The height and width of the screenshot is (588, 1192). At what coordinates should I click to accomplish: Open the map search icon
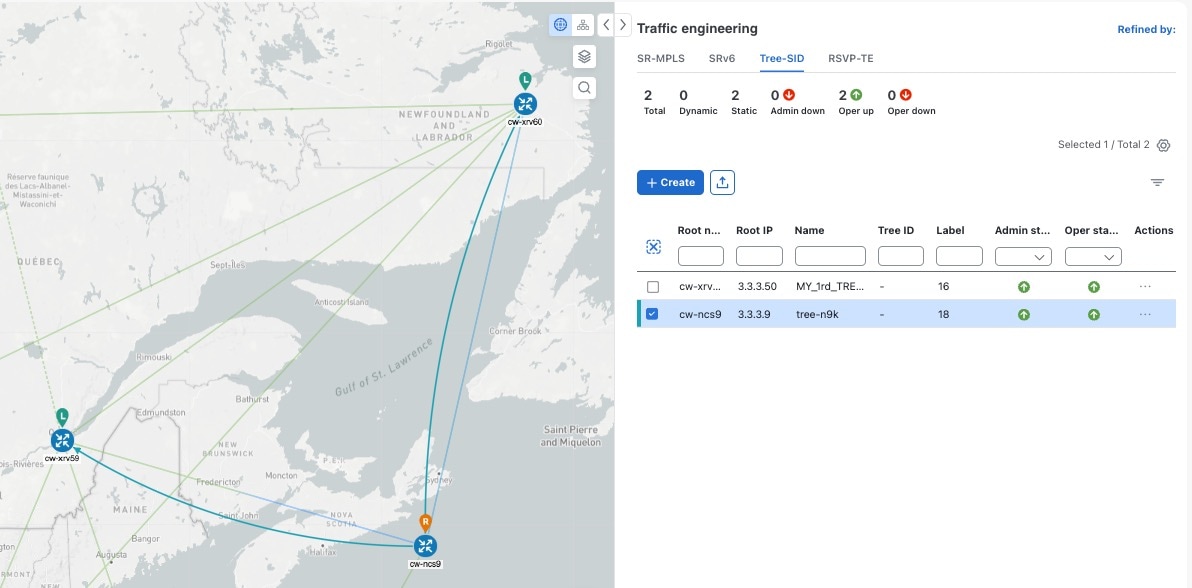584,88
